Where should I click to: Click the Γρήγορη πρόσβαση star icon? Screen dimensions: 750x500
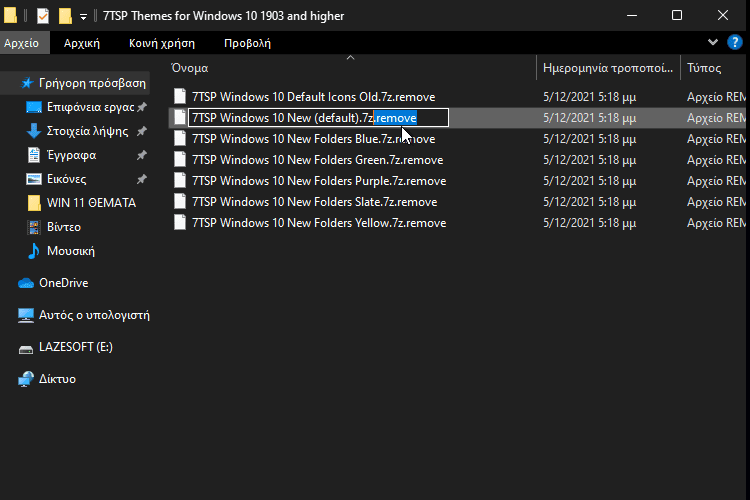[27, 83]
